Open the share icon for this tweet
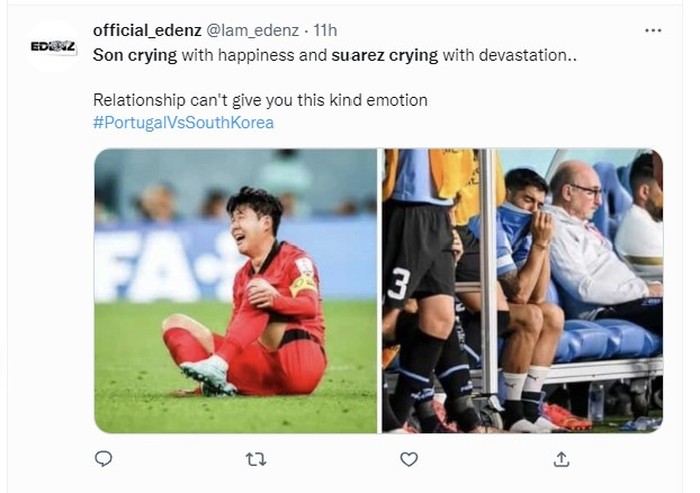 [562, 459]
